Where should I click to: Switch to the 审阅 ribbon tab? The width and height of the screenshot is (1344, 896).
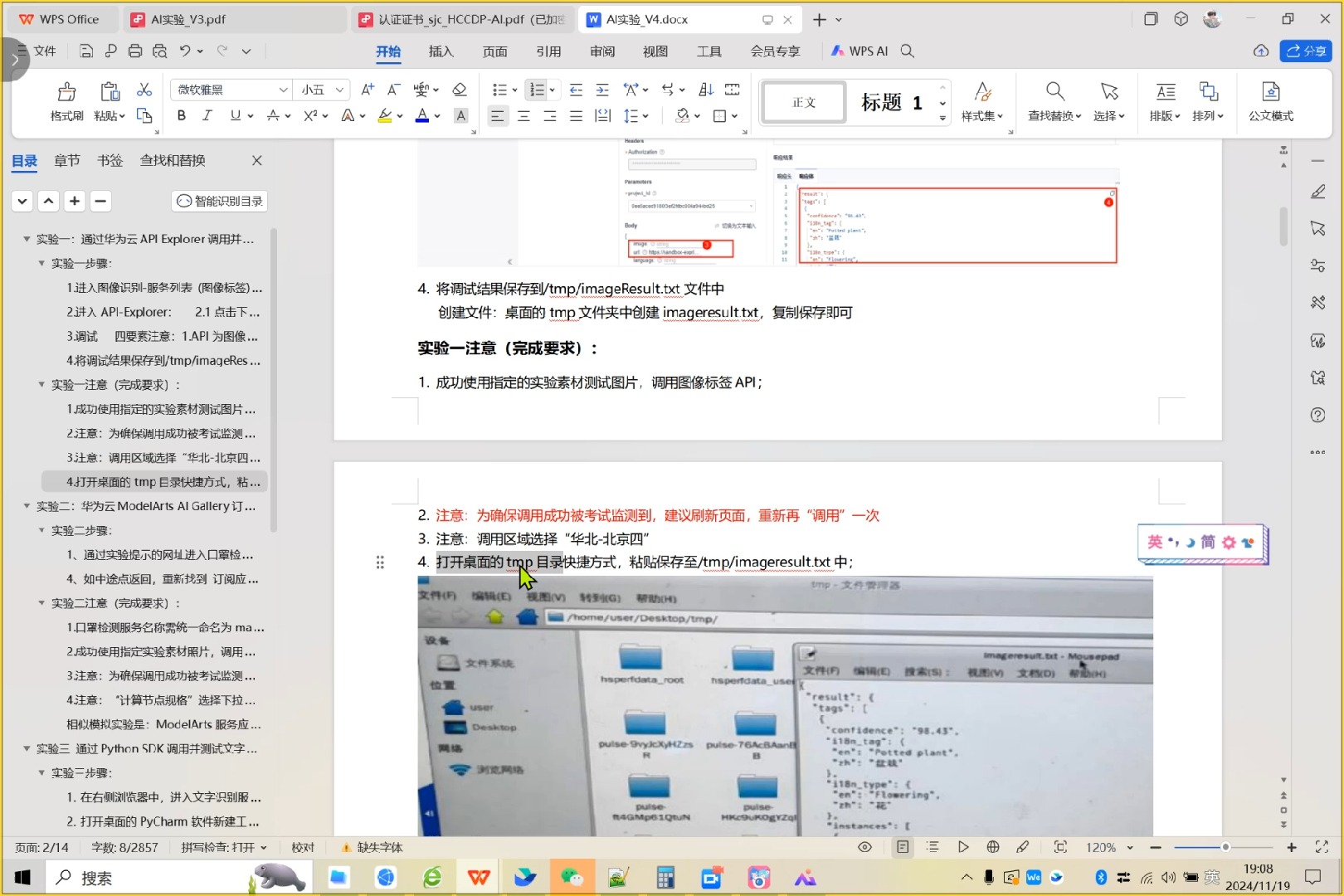[602, 51]
